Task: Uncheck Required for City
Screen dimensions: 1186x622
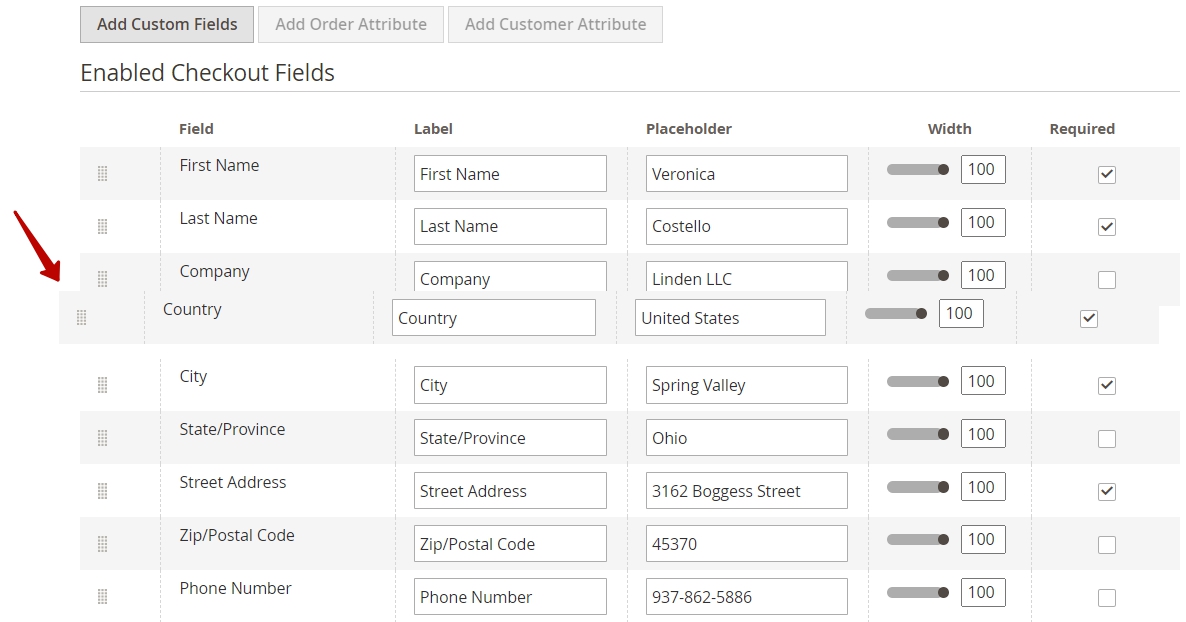Action: [x=1107, y=386]
